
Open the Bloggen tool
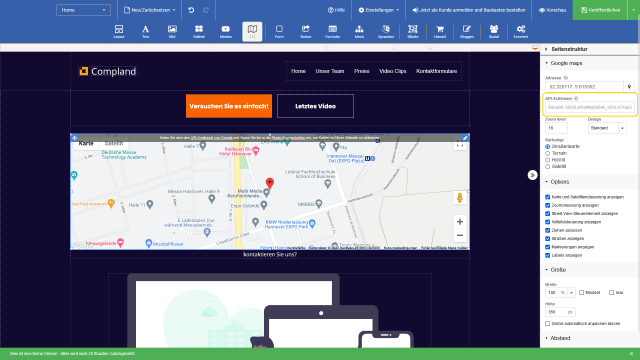point(467,31)
